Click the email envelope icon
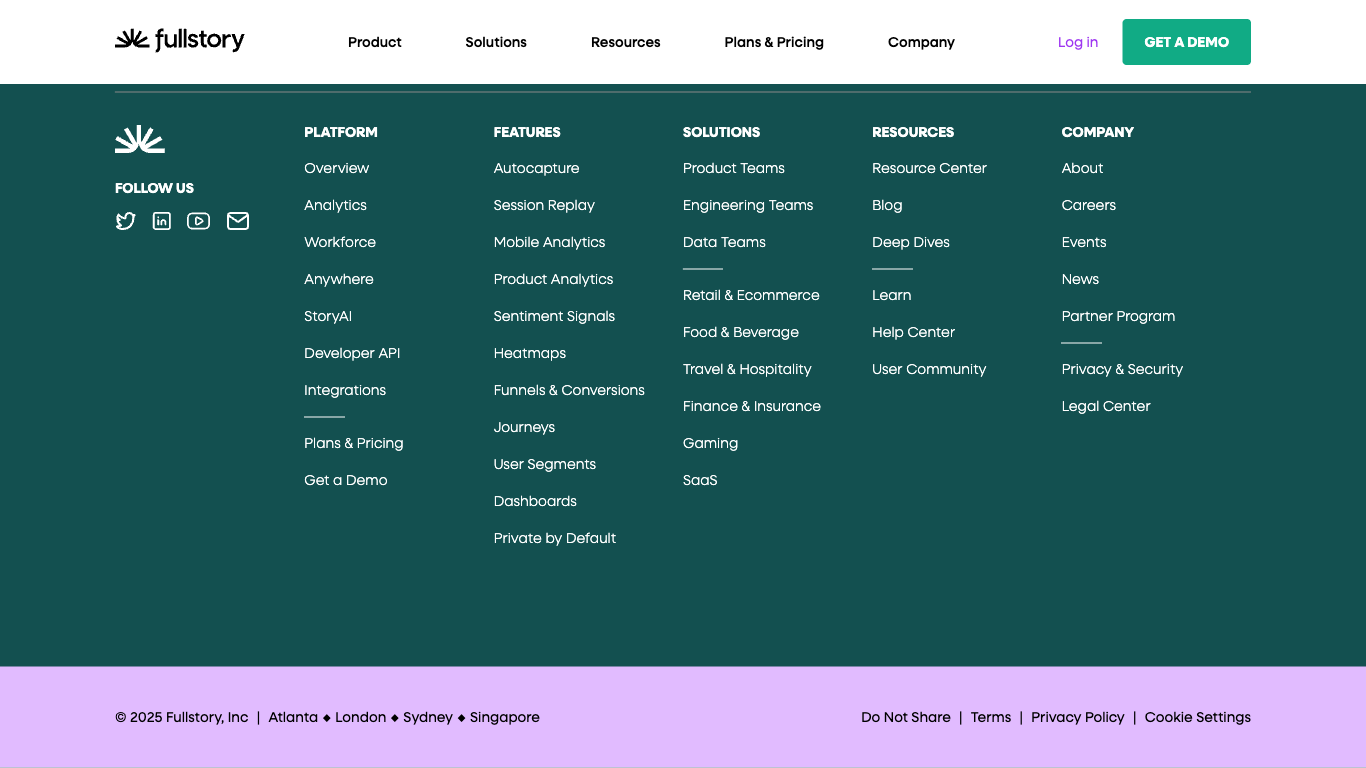This screenshot has height=768, width=1366. (238, 221)
